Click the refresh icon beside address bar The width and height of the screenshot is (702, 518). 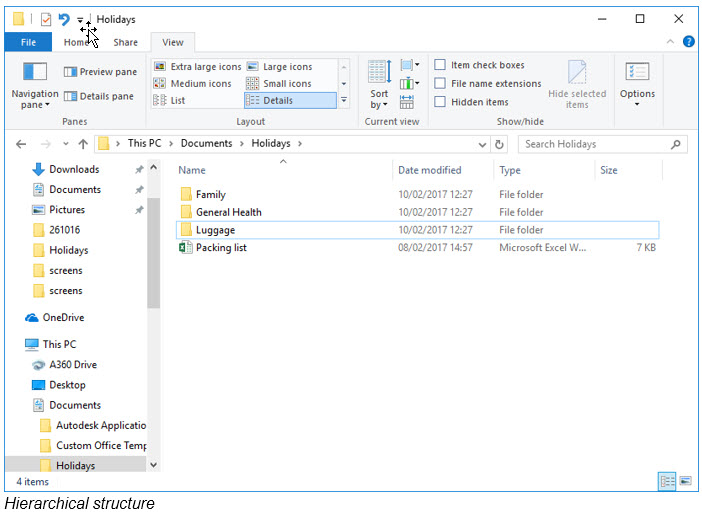(x=499, y=144)
